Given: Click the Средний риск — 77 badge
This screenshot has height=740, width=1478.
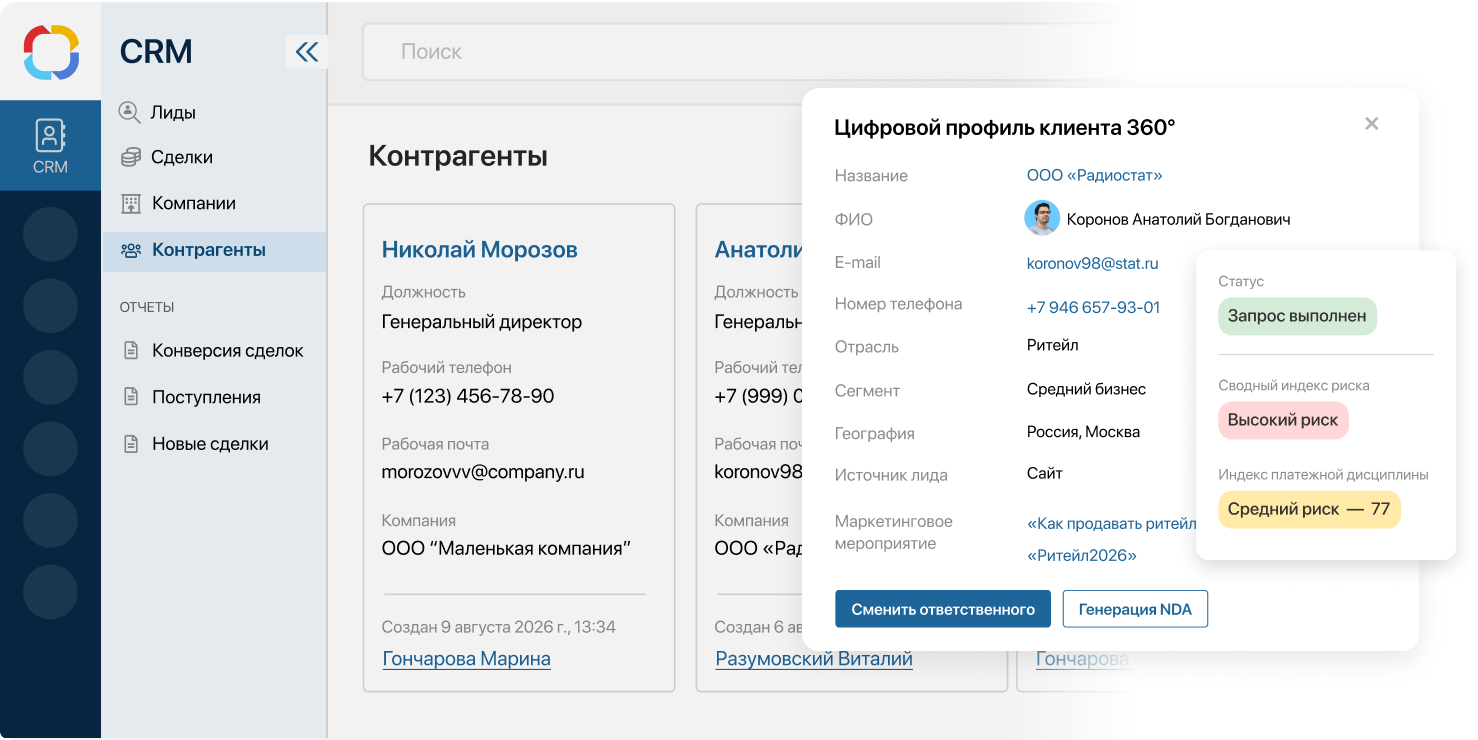Looking at the screenshot, I should pos(1309,509).
